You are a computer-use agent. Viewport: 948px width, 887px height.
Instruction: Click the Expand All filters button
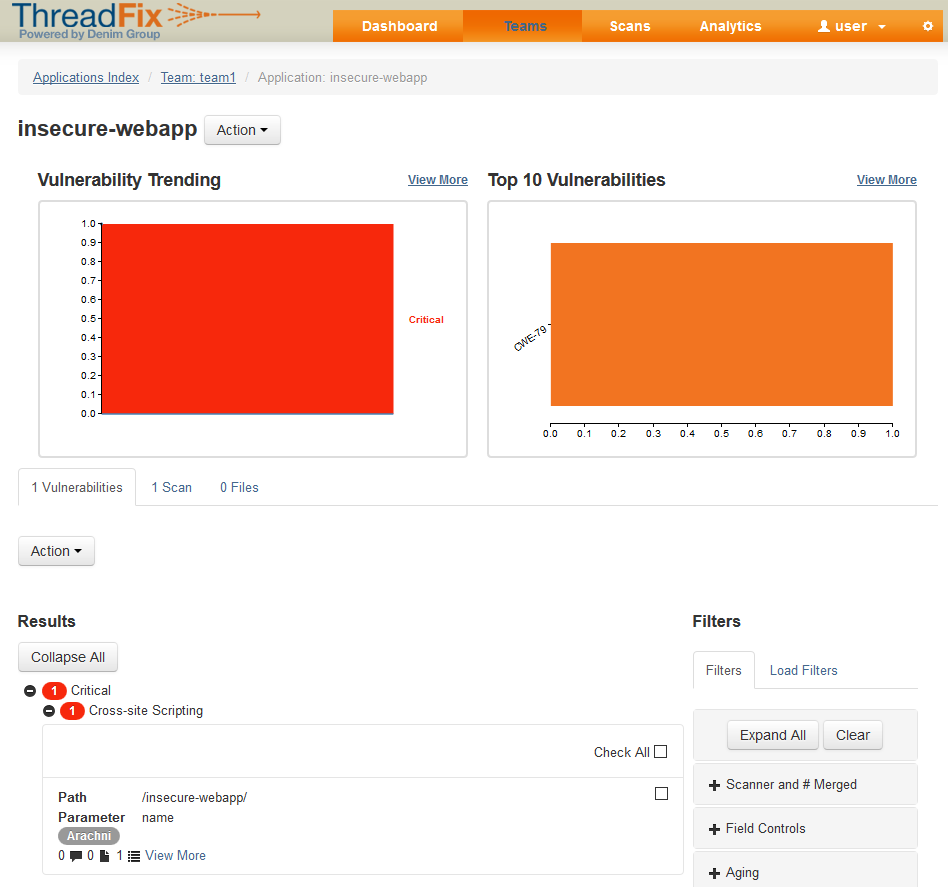click(x=772, y=735)
